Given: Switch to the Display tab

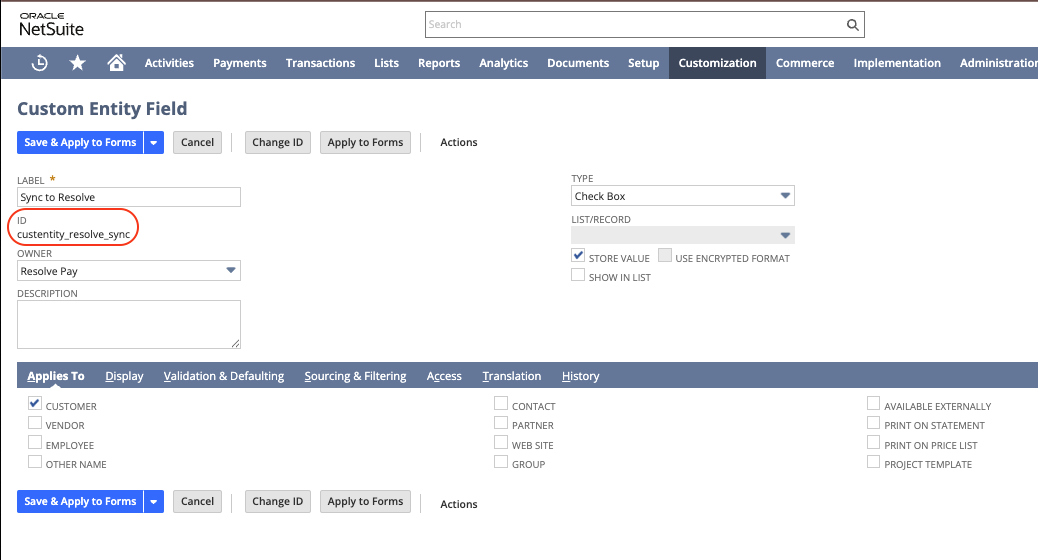Looking at the screenshot, I should click(x=124, y=376).
